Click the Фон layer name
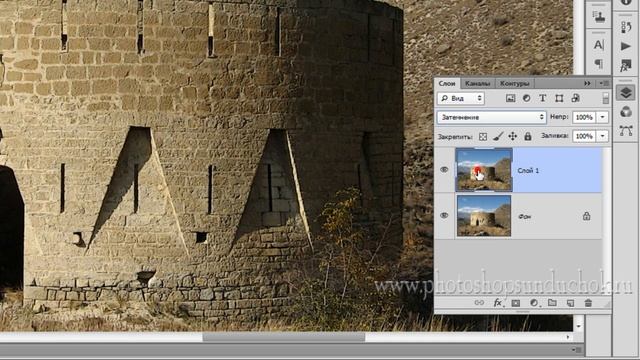The height and width of the screenshot is (360, 640). (524, 217)
